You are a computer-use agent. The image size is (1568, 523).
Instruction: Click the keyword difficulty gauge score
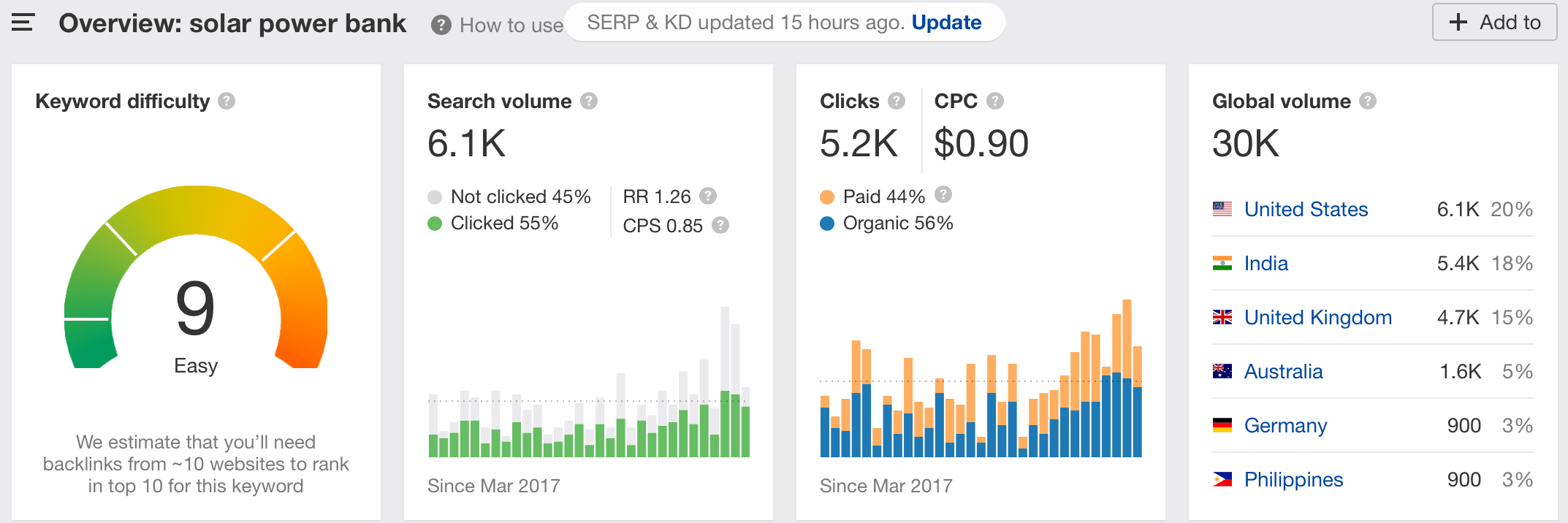(x=195, y=308)
